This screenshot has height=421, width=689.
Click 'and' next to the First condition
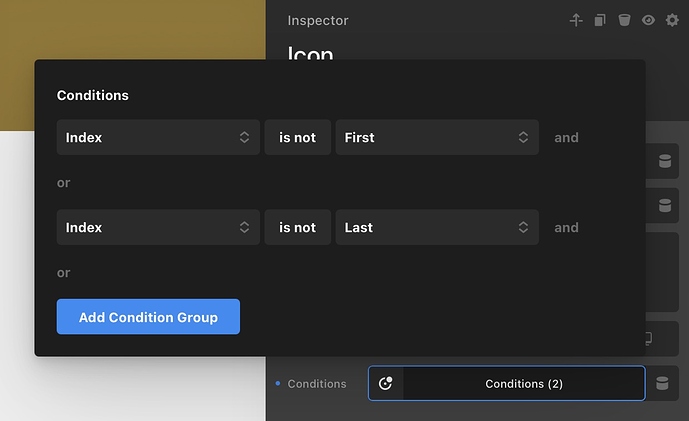566,138
